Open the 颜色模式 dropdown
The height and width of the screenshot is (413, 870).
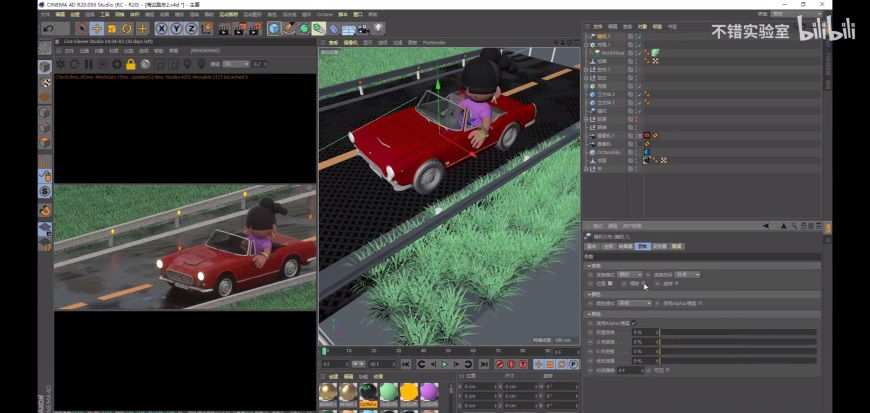[x=633, y=303]
